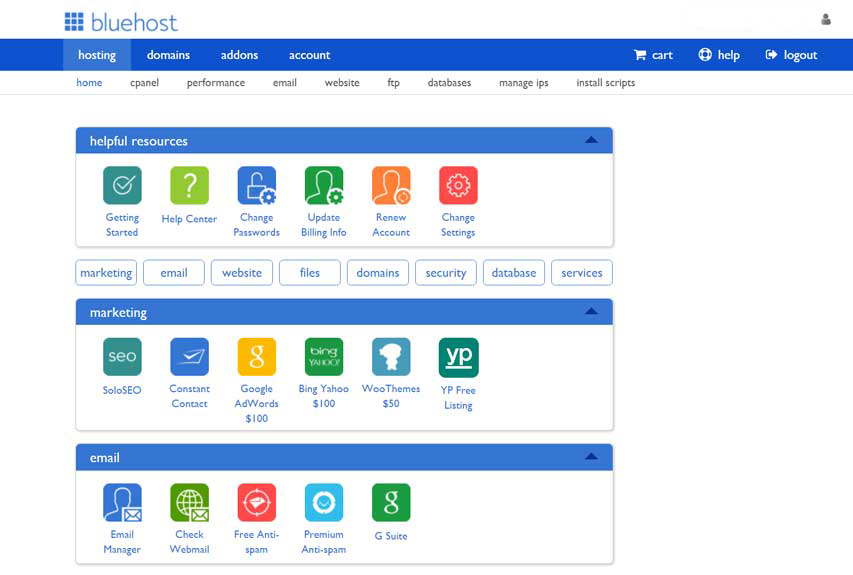The height and width of the screenshot is (575, 853).
Task: Click the bluehost logo
Action: 121,22
